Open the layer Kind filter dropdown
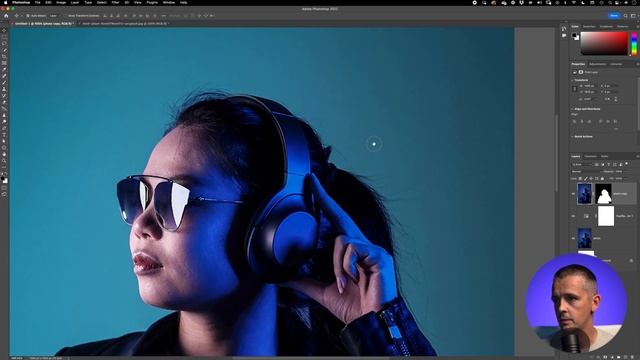The image size is (640, 360). click(x=582, y=164)
